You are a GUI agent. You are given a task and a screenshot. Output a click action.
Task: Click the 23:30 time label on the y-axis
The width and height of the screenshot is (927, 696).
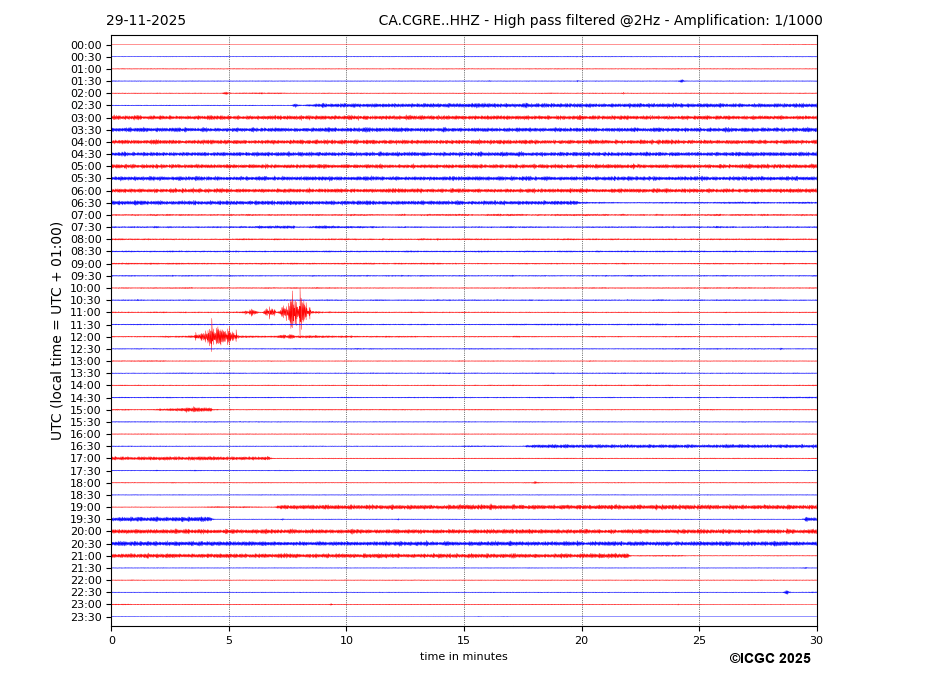[x=86, y=617]
